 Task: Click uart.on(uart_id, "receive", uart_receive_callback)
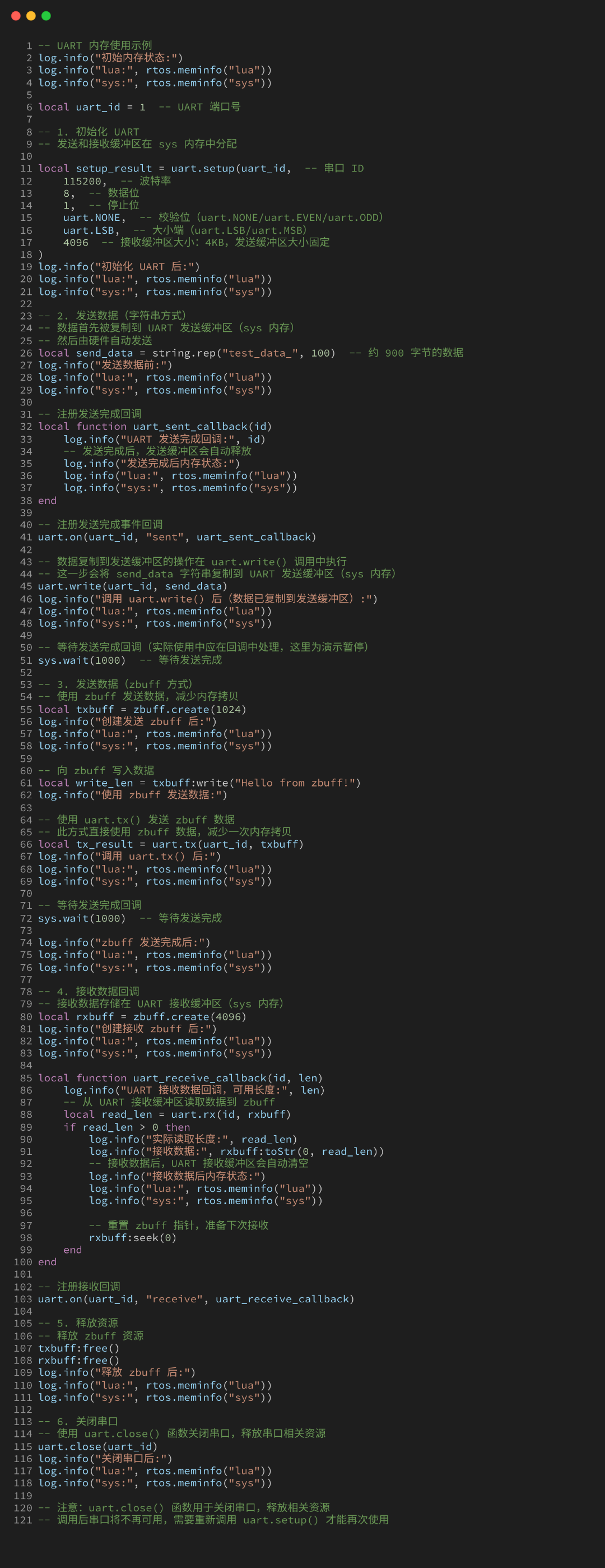tap(196, 1299)
